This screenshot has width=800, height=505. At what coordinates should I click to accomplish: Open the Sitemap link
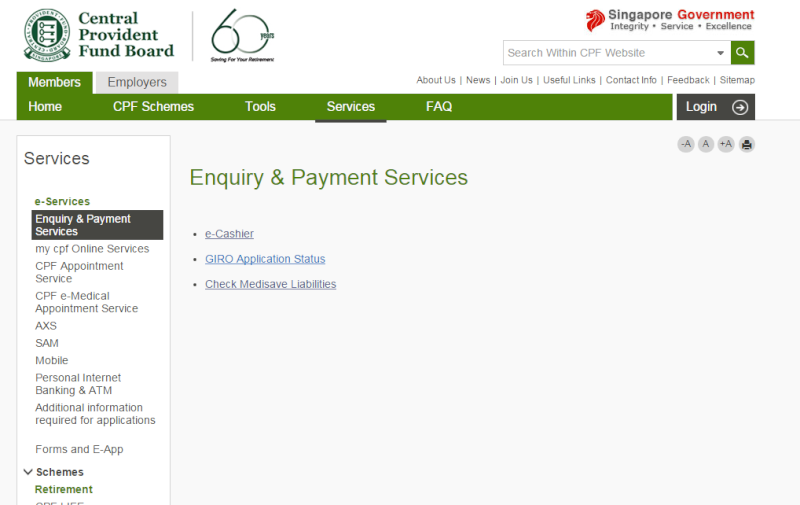click(x=737, y=80)
